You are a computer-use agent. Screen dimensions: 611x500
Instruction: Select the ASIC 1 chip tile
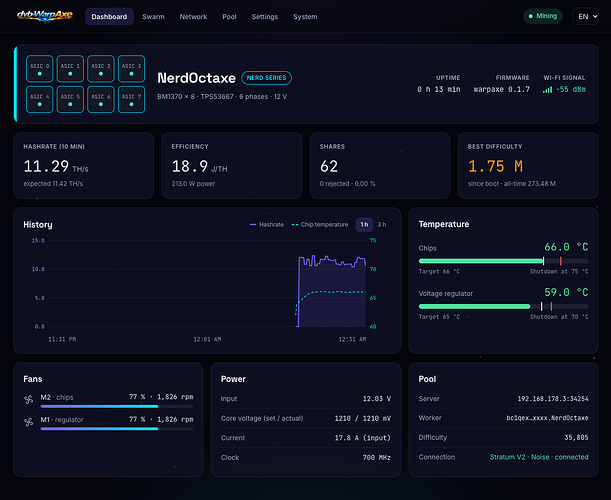tap(70, 69)
